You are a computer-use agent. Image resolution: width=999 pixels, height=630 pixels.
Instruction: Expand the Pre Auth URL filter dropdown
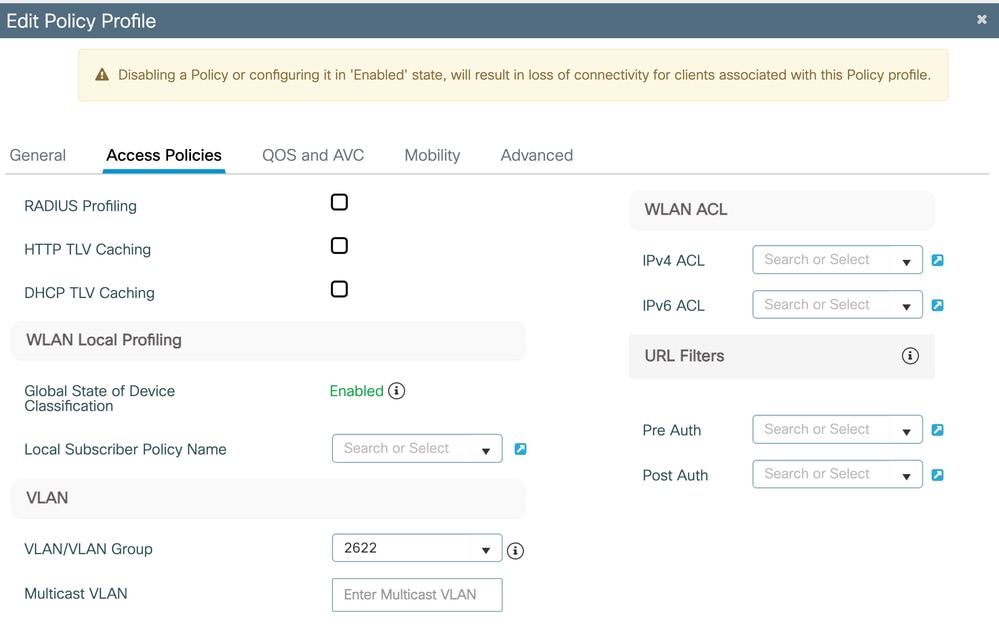point(837,429)
